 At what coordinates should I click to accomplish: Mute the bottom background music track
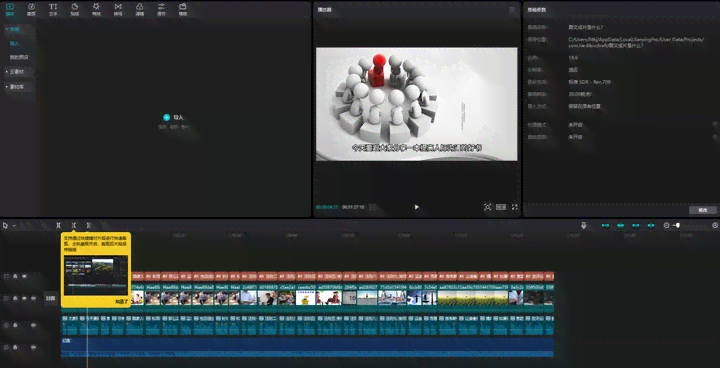34,347
